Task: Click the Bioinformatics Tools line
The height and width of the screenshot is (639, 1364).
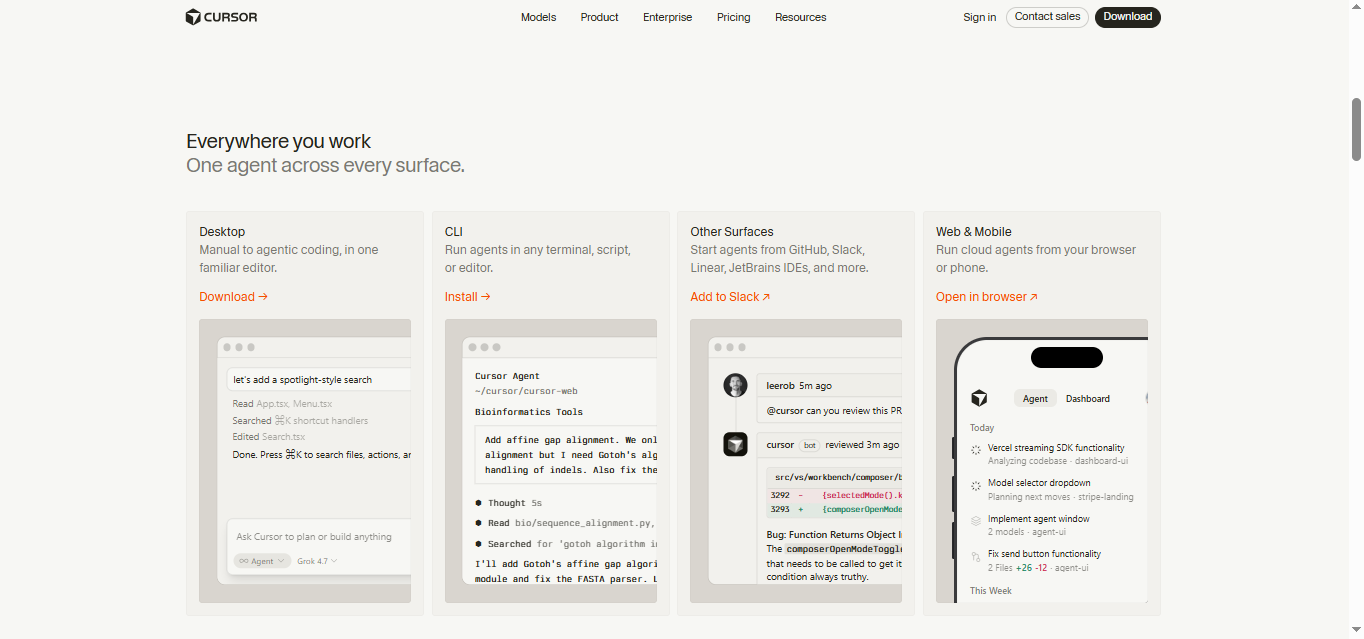Action: coord(529,412)
